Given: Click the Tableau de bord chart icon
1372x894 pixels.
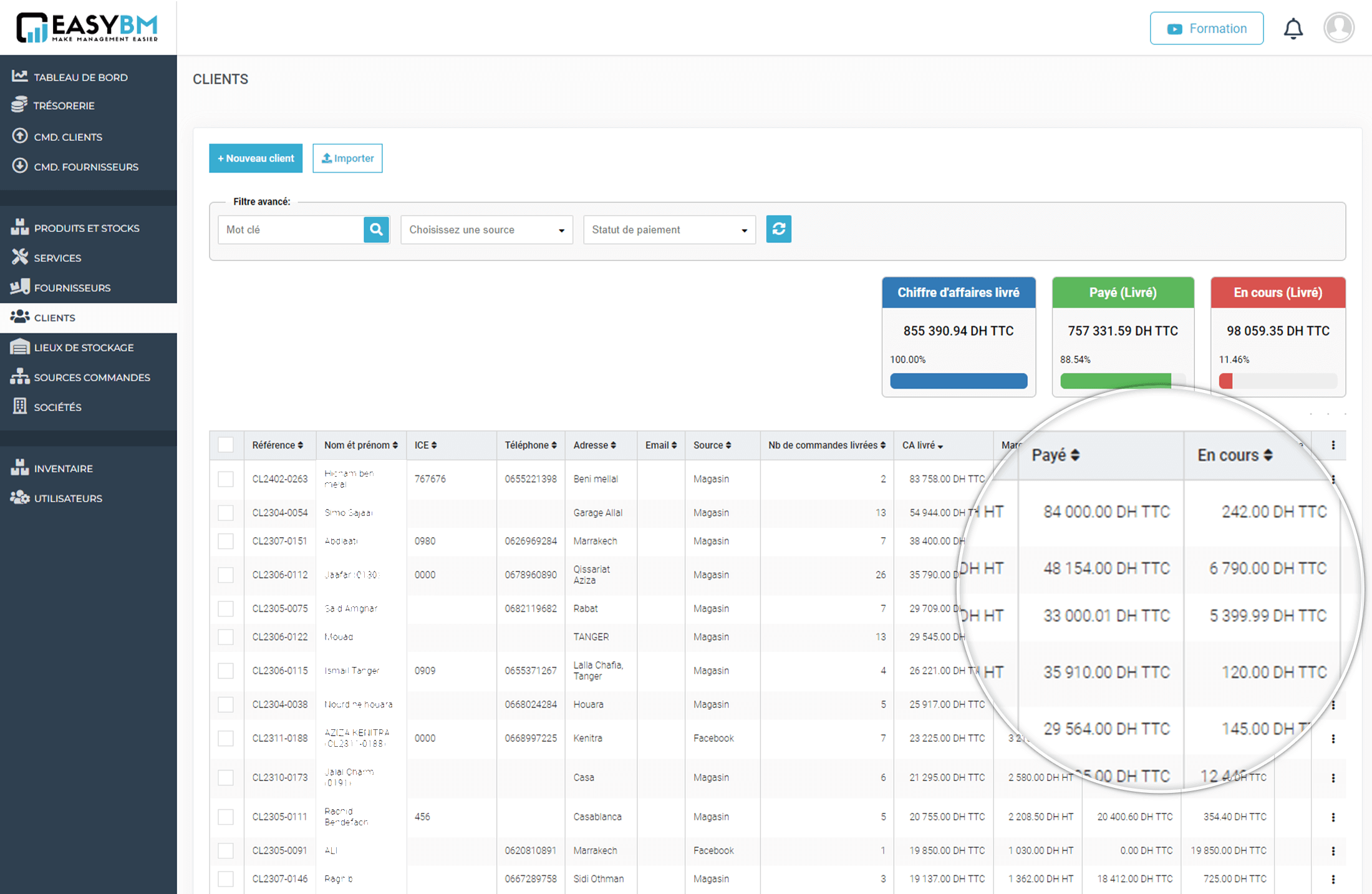Looking at the screenshot, I should point(19,76).
